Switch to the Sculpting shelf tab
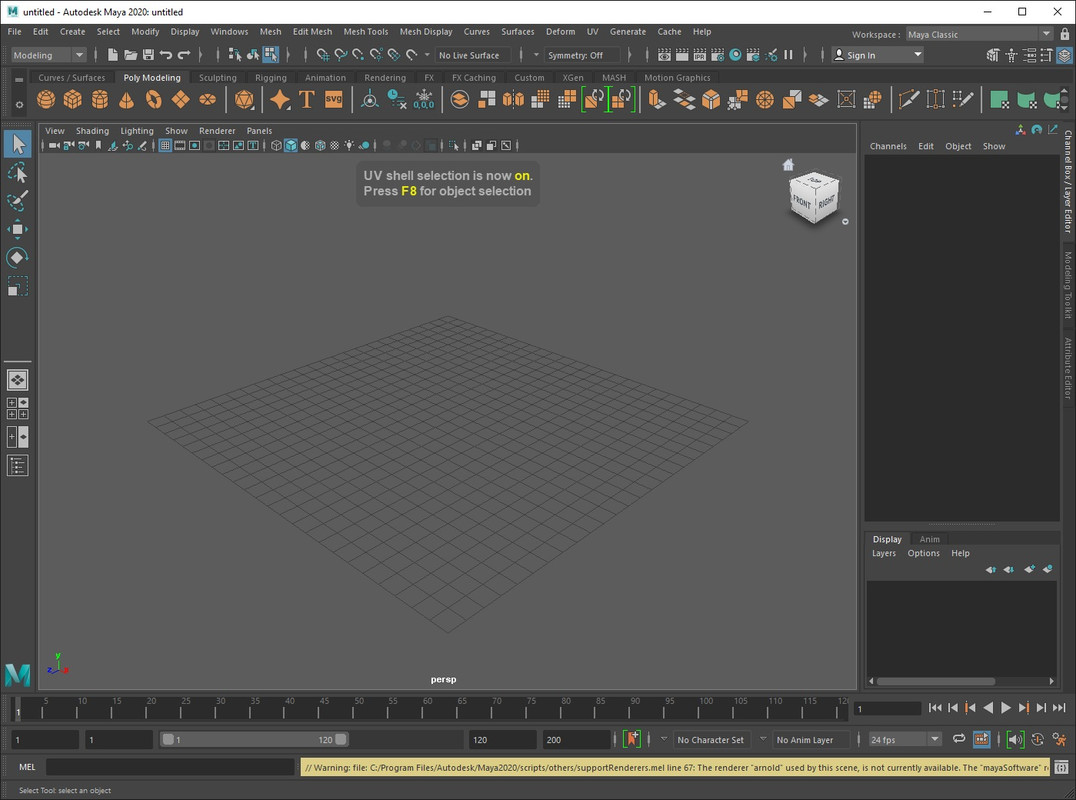 click(x=217, y=78)
